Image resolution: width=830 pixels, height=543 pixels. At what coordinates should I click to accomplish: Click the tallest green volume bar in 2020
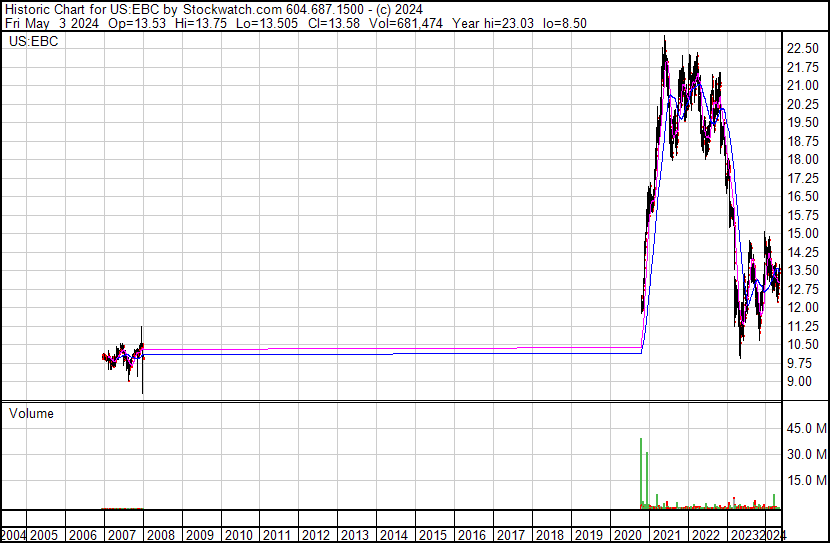(641, 473)
